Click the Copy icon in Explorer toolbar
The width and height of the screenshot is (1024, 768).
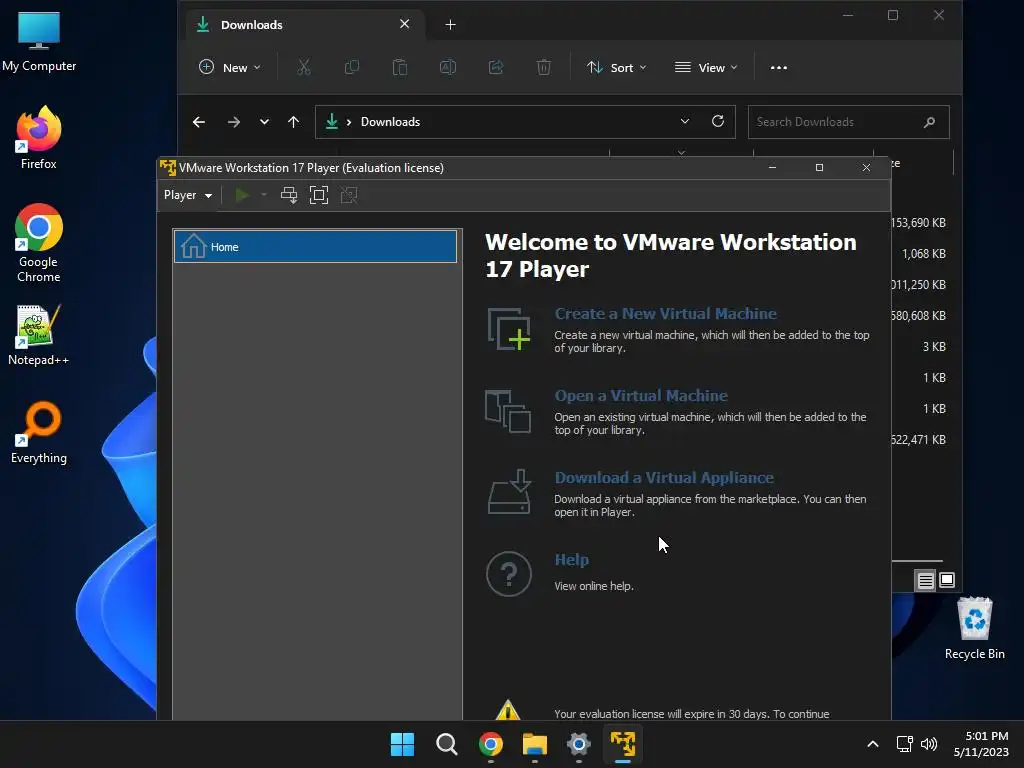click(x=352, y=67)
